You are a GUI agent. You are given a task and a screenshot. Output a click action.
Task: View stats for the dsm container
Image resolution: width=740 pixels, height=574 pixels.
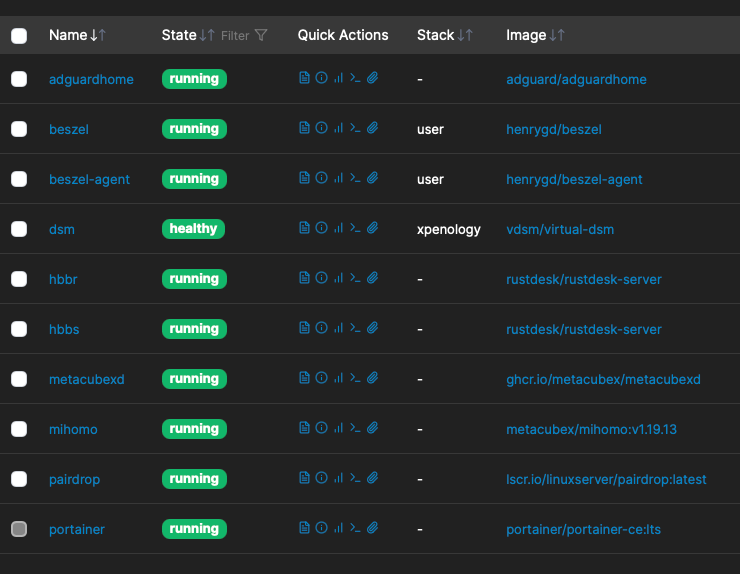(338, 229)
